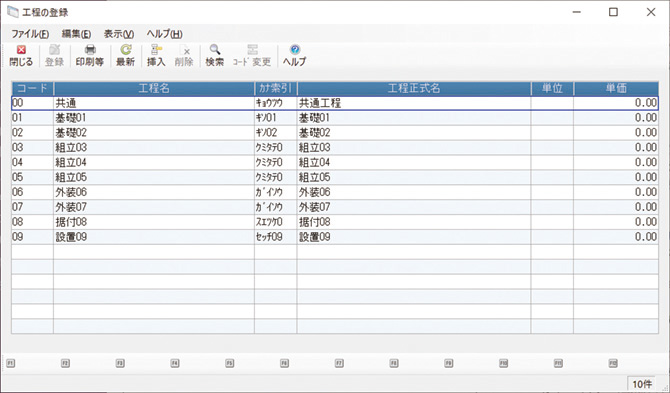This screenshot has height=393, width=670.
Task: Select 設置09 in the 工程正式名 column
Action: coord(414,237)
